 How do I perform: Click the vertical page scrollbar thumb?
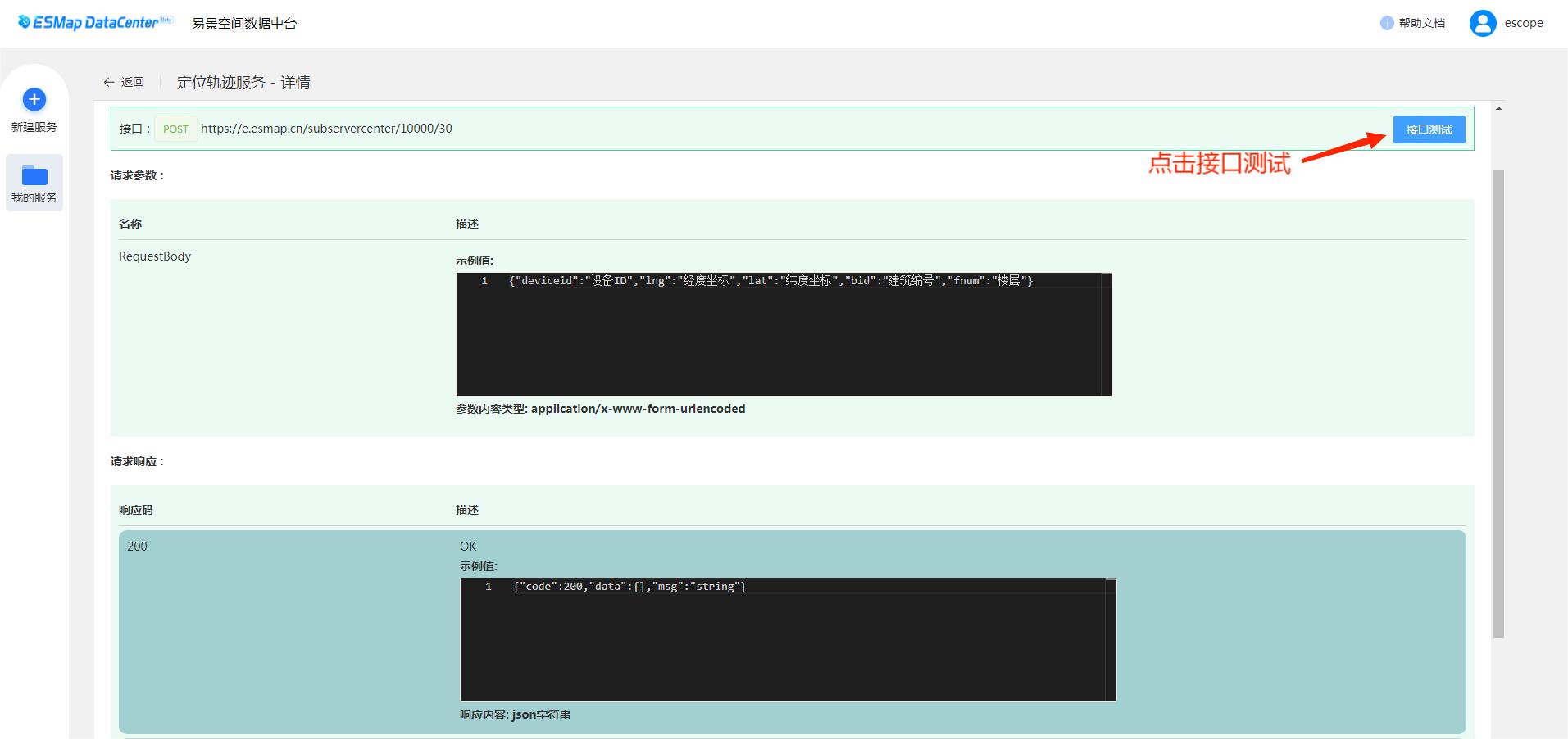(x=1498, y=401)
